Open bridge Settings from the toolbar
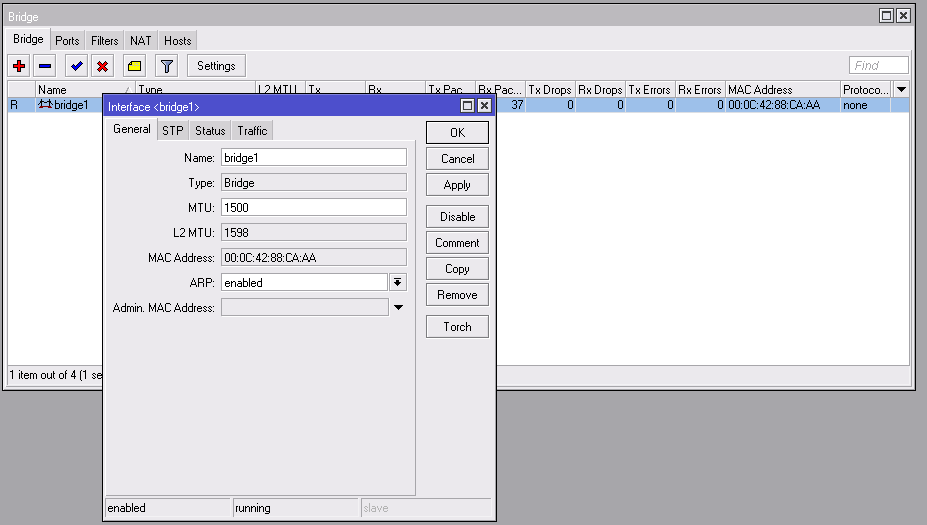The height and width of the screenshot is (525, 927). coord(216,66)
